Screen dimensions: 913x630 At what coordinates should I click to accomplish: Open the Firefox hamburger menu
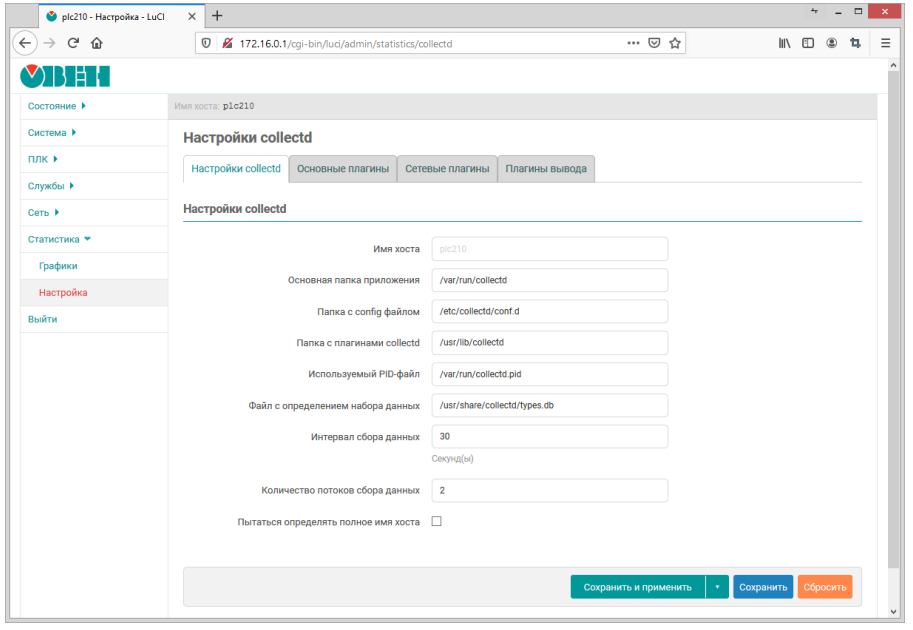pos(885,43)
